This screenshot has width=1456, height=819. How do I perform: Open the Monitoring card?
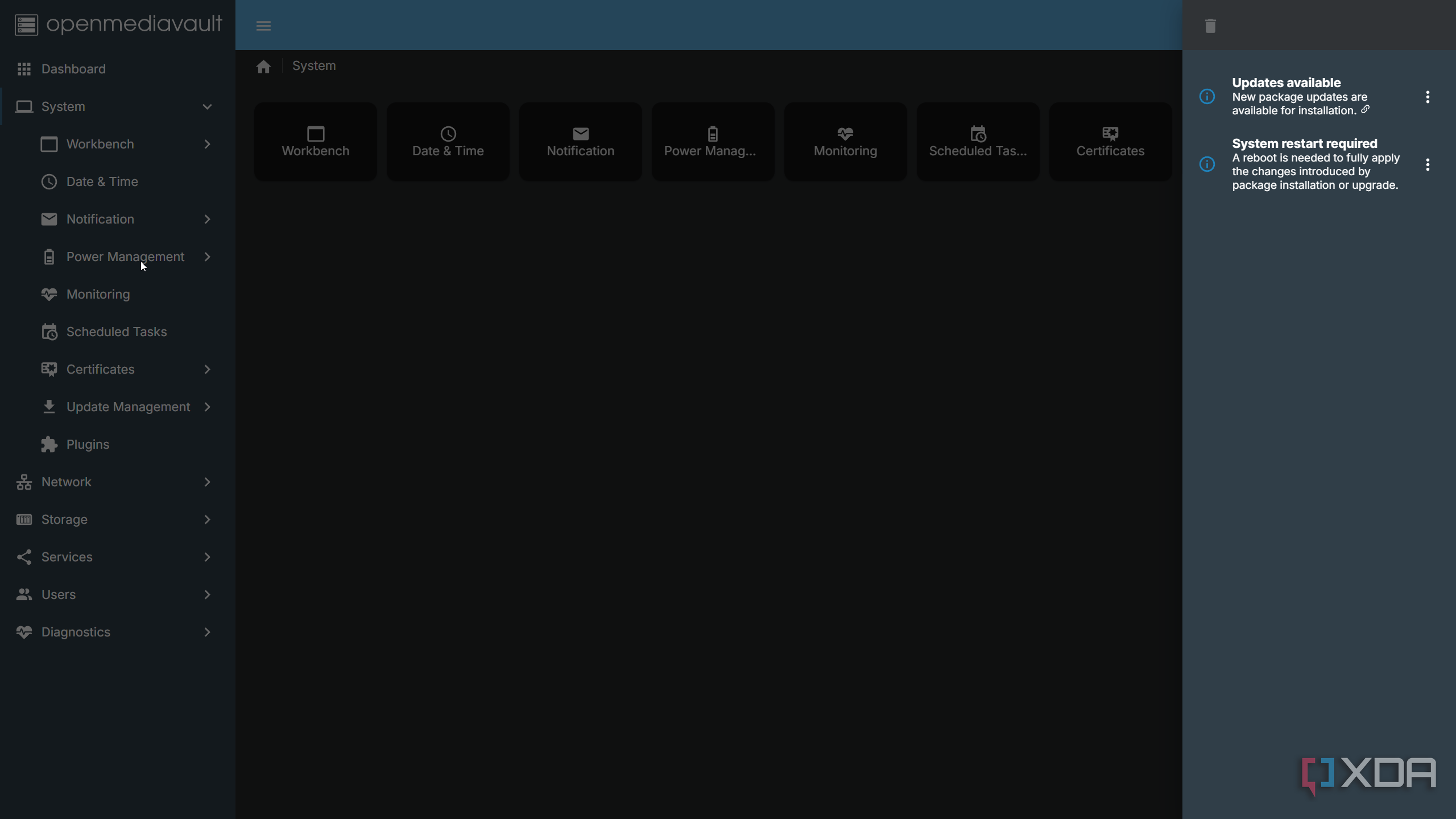(x=846, y=142)
